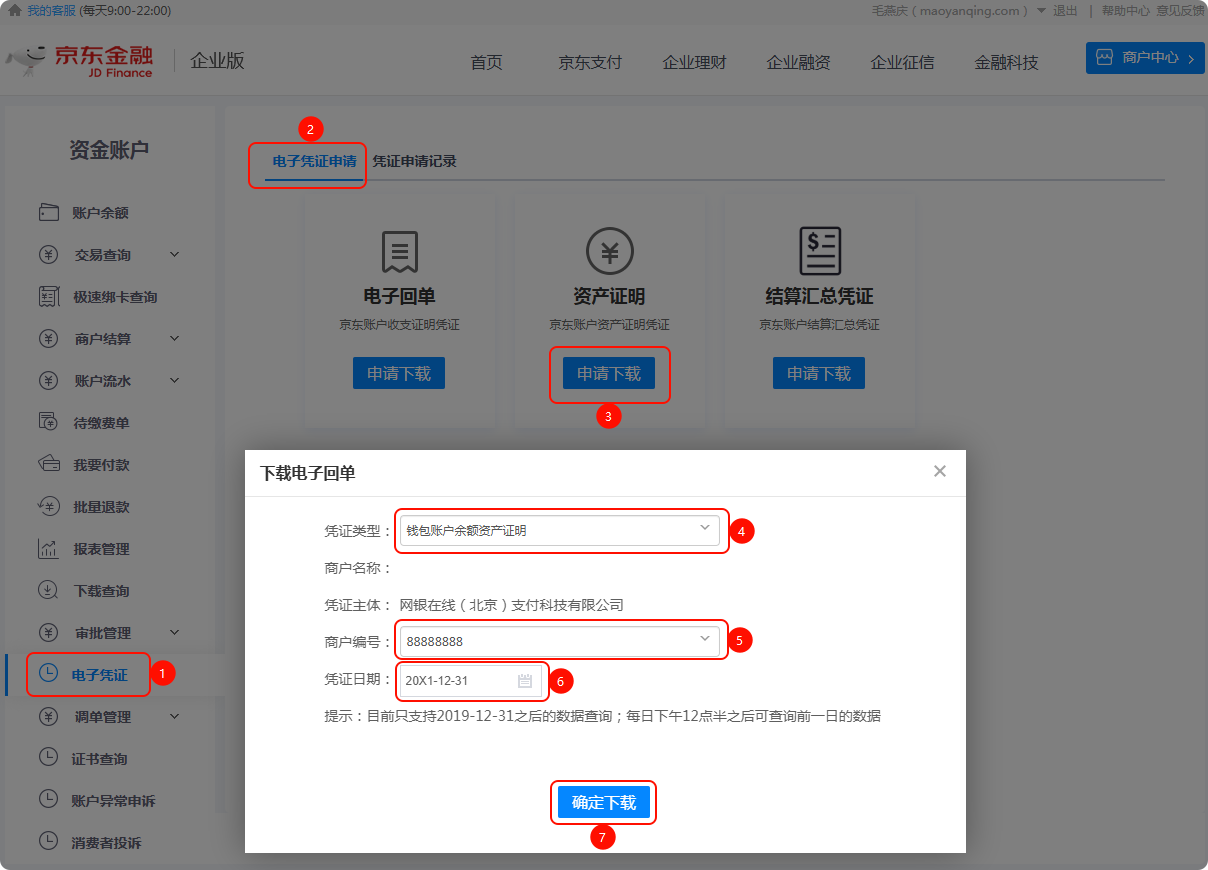Click the 电子凭证 clock icon in sidebar

click(x=48, y=674)
